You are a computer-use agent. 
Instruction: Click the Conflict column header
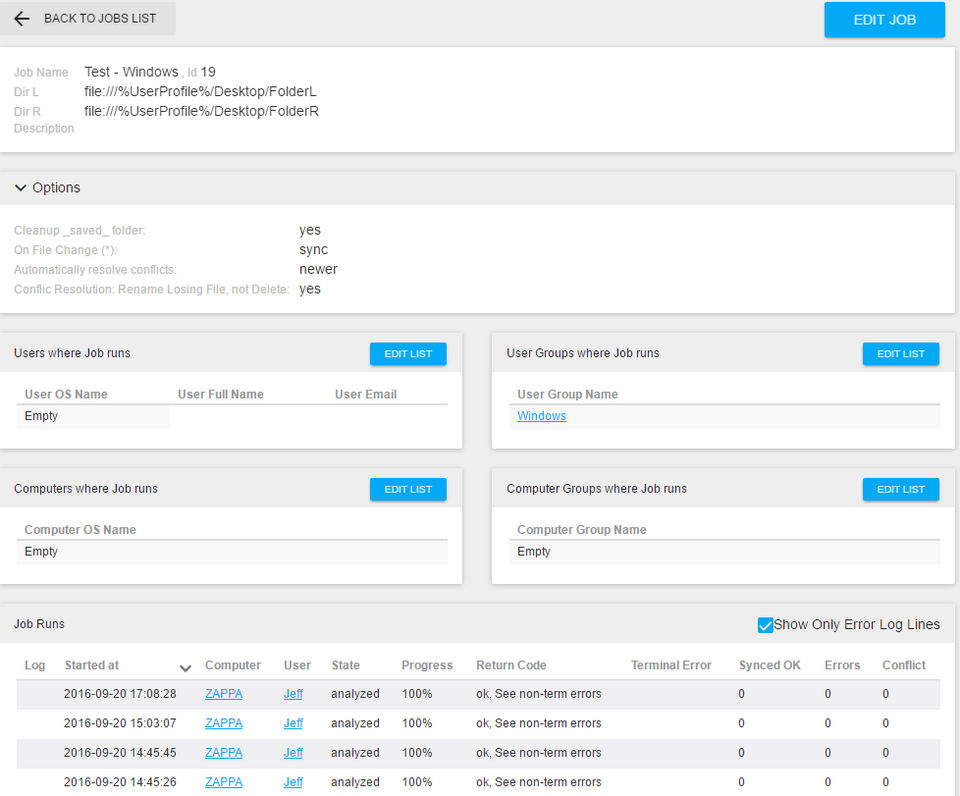point(904,665)
